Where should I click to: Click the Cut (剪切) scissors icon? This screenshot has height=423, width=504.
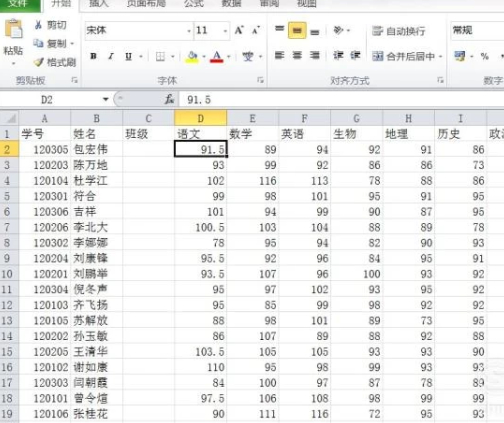[x=38, y=25]
